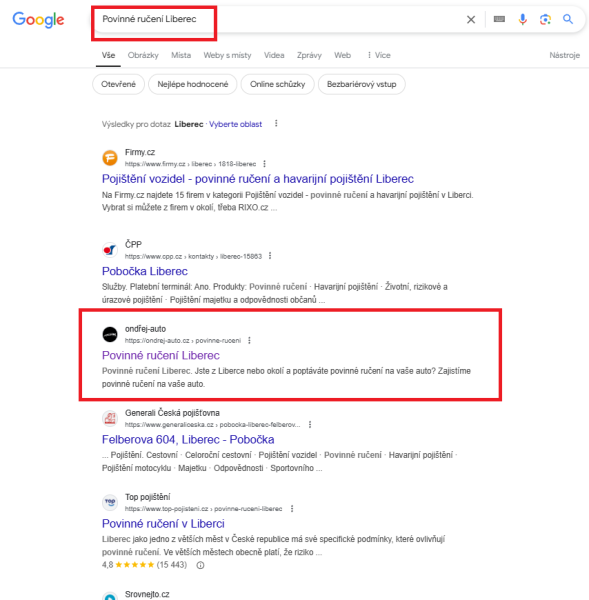
Task: Open the three-dot options next to the ČPP result
Action: pyautogui.click(x=270, y=256)
